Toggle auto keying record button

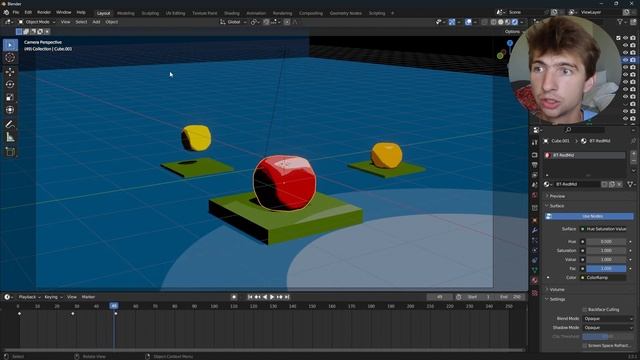coord(234,297)
